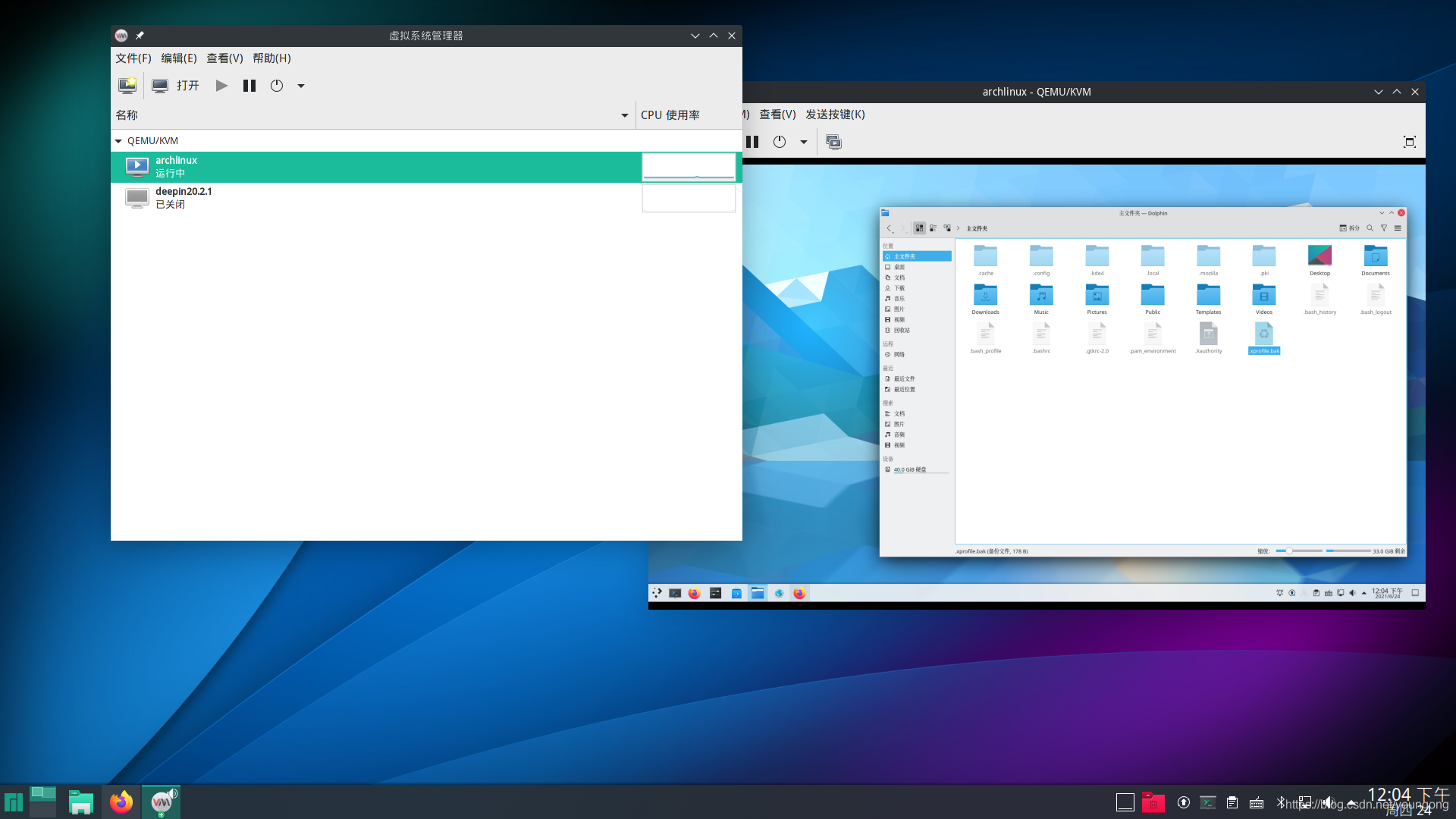Screen dimensions: 1456x819
Task: Expand the power options dropdown in VM toolbar
Action: [x=803, y=141]
